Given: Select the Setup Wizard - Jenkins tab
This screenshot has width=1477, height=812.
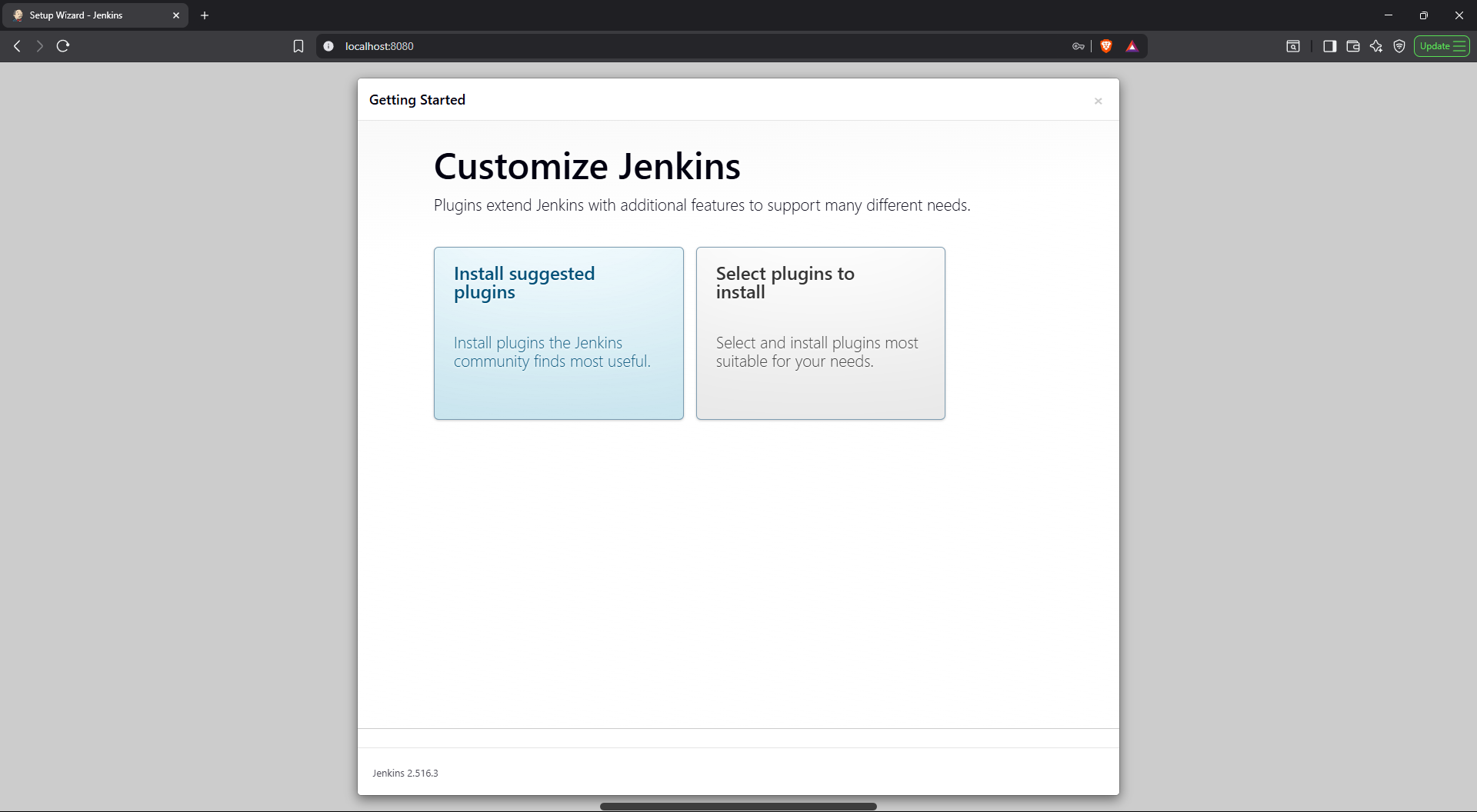Looking at the screenshot, I should point(85,15).
